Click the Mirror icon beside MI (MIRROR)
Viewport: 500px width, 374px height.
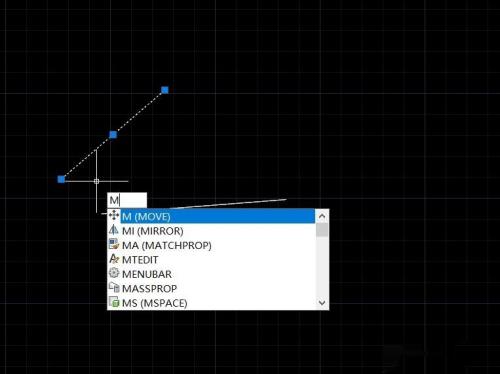[x=114, y=229]
